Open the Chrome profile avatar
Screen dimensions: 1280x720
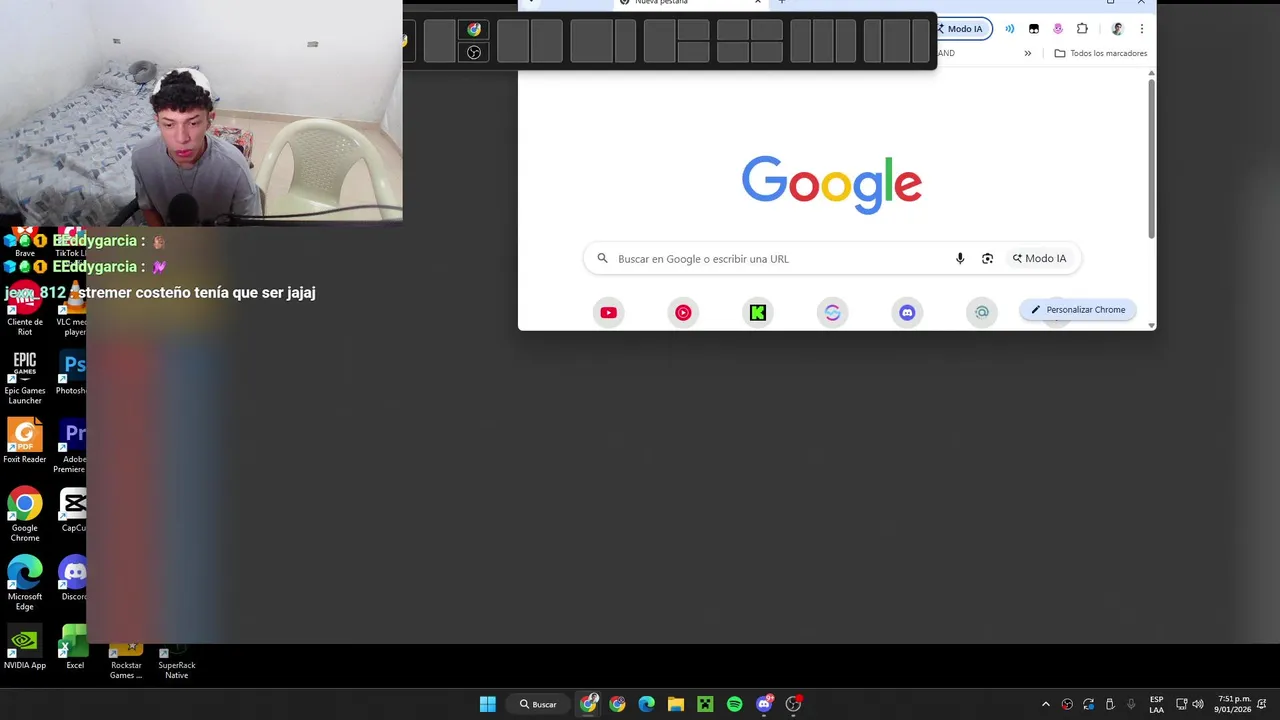(1117, 29)
